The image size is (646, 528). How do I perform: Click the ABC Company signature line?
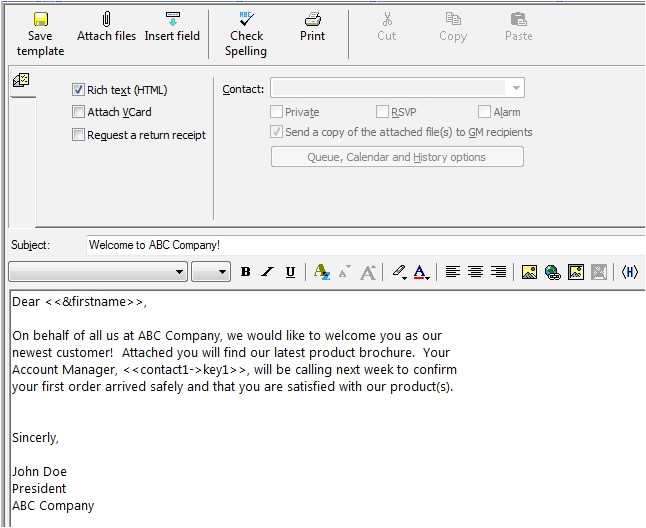click(53, 506)
